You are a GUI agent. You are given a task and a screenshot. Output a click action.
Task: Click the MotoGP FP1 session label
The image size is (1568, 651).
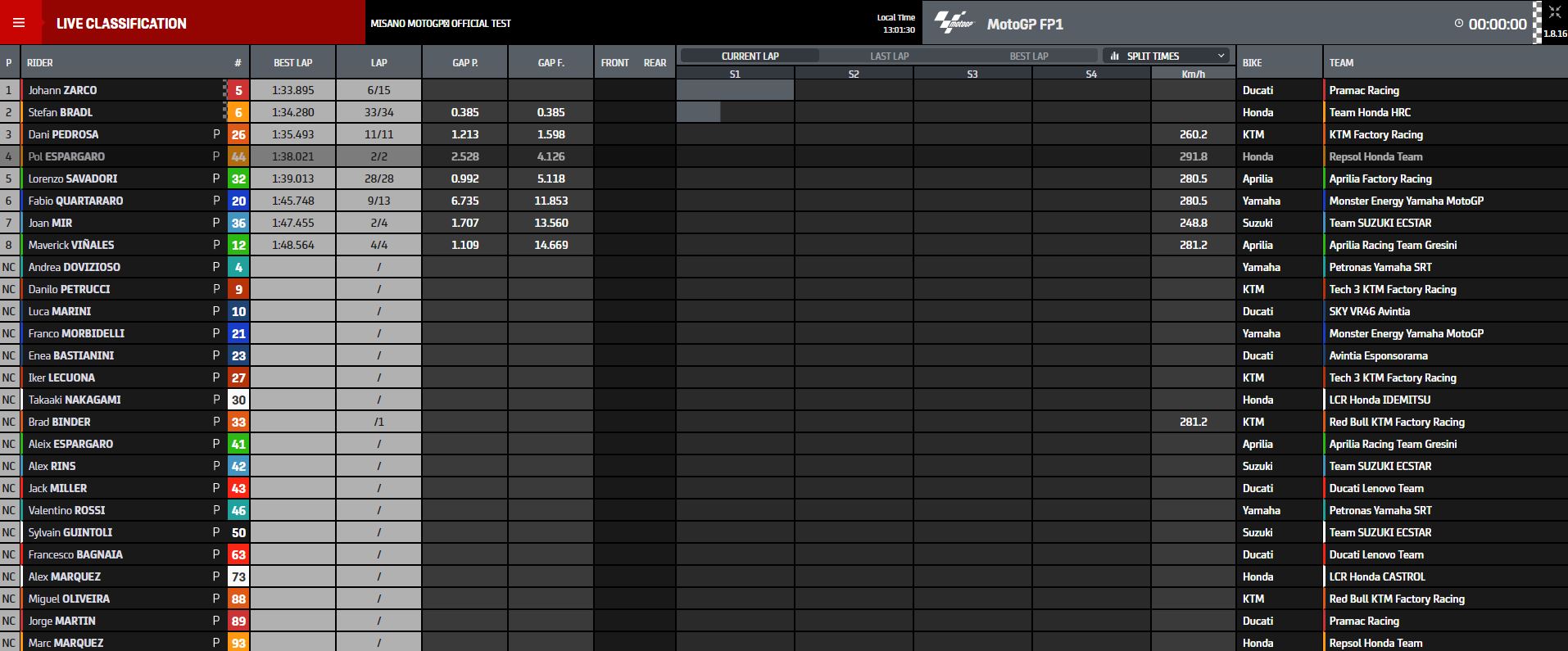1025,24
